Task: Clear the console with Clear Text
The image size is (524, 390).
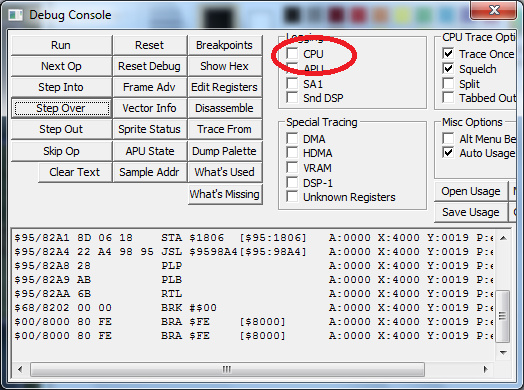Action: (75, 172)
